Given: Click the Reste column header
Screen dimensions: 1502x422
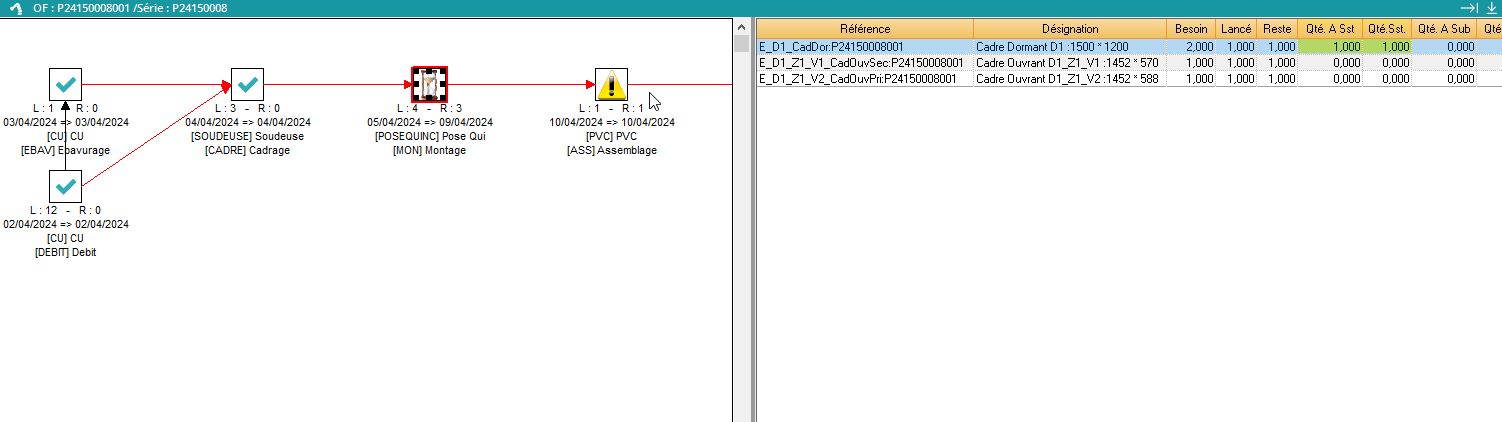Looking at the screenshot, I should click(1277, 29).
